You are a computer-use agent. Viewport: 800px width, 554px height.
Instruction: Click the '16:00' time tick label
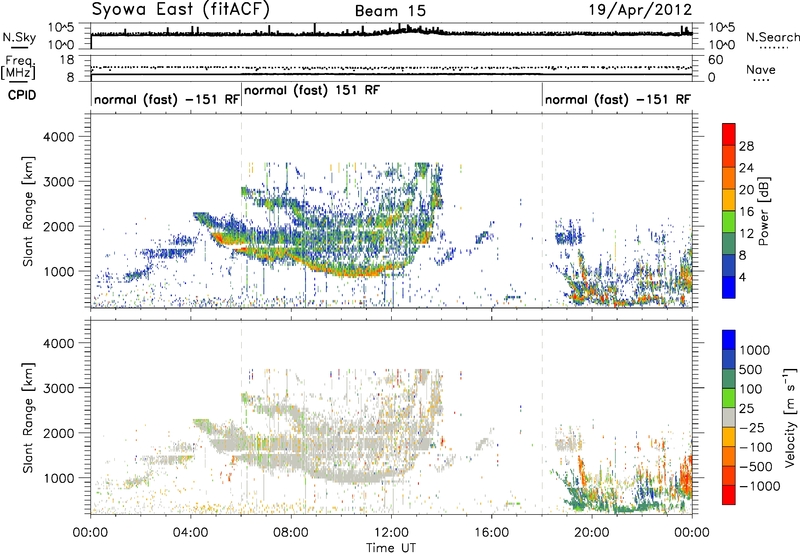click(491, 533)
